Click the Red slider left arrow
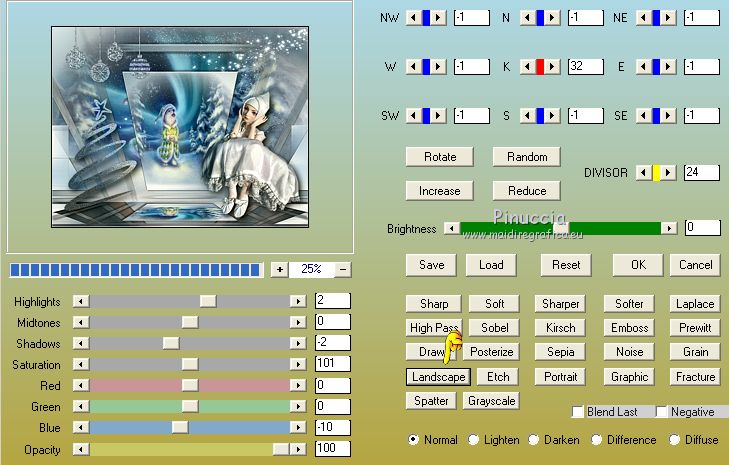This screenshot has height=465, width=729. (81, 385)
